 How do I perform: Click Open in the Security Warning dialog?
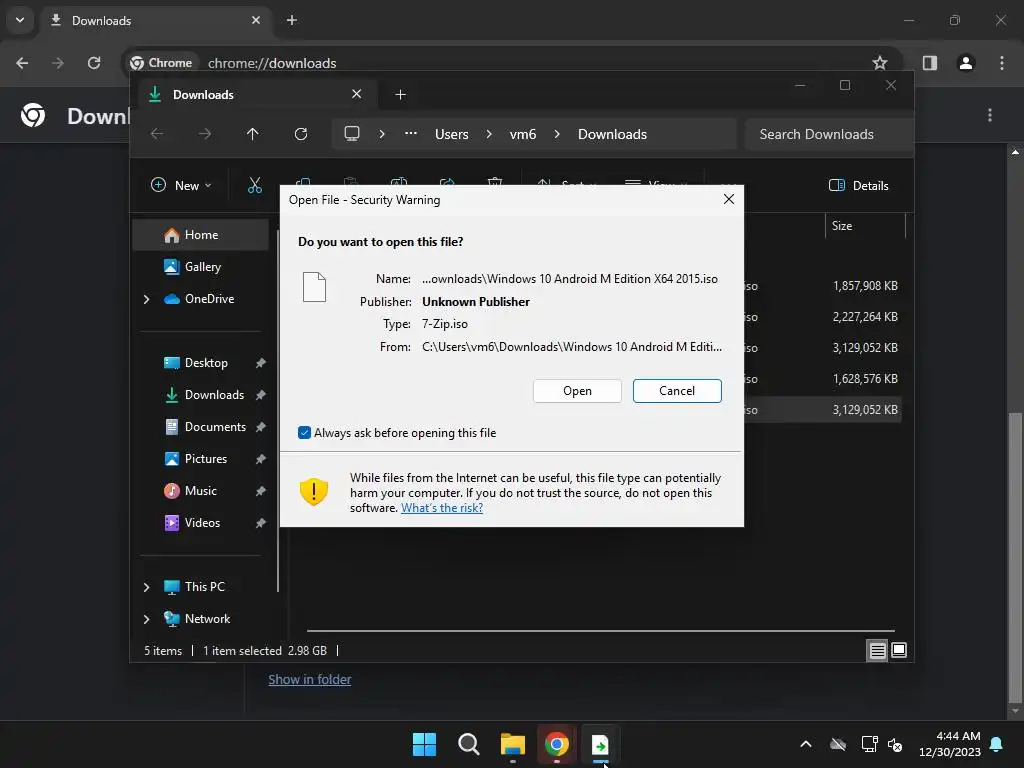(577, 391)
